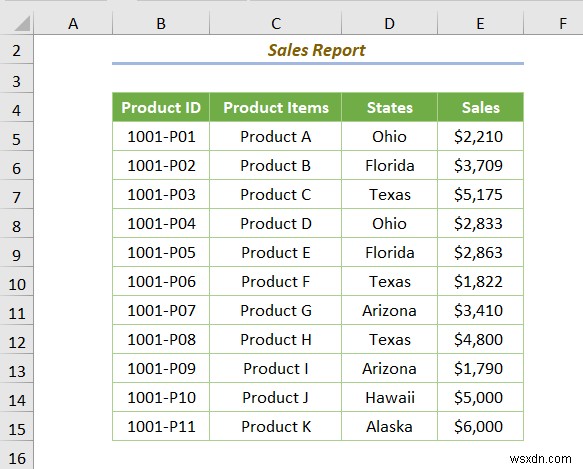Select cell containing $5,175
The width and height of the screenshot is (583, 469).
[480, 195]
